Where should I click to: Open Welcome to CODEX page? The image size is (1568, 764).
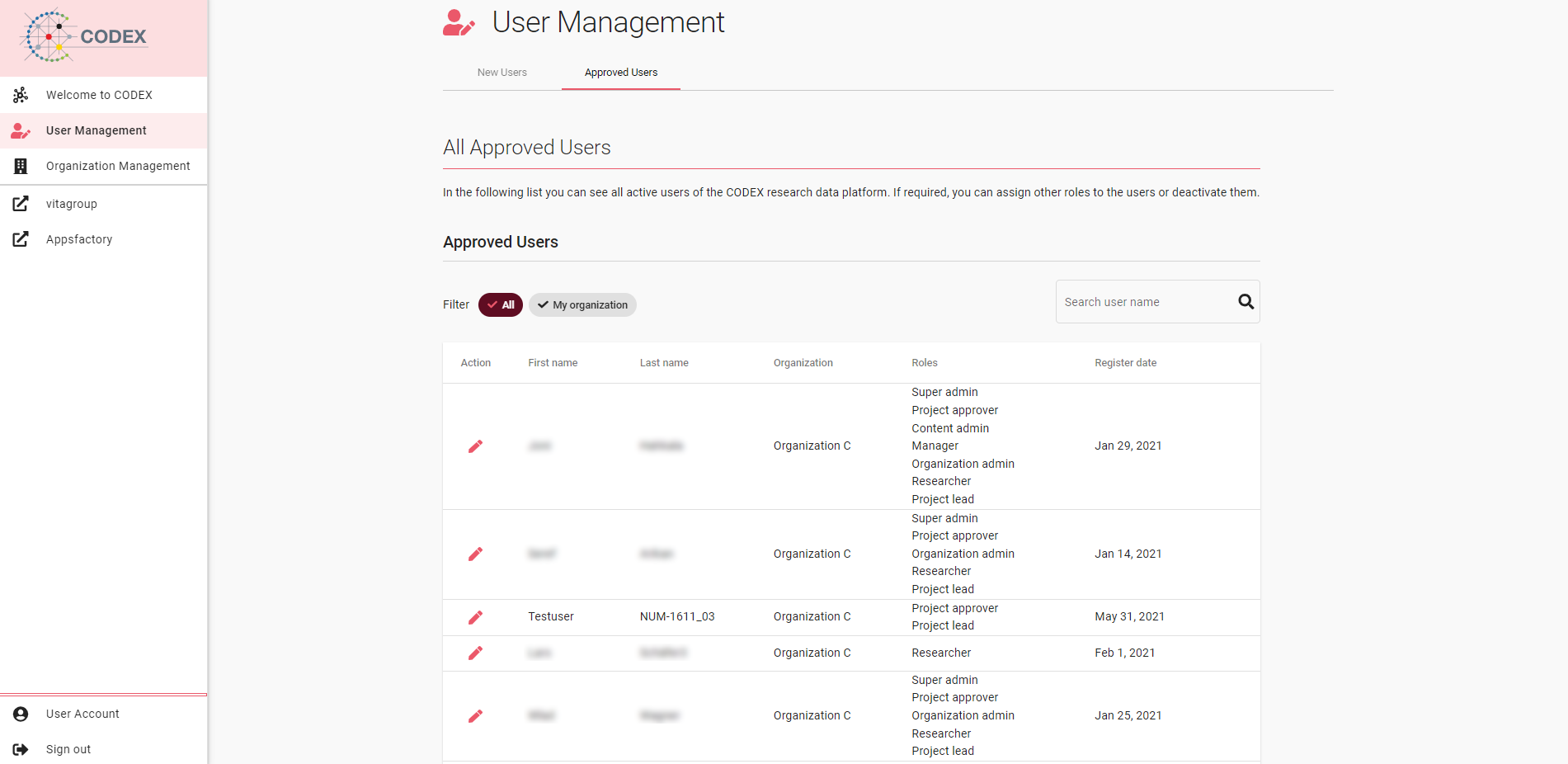(x=103, y=95)
